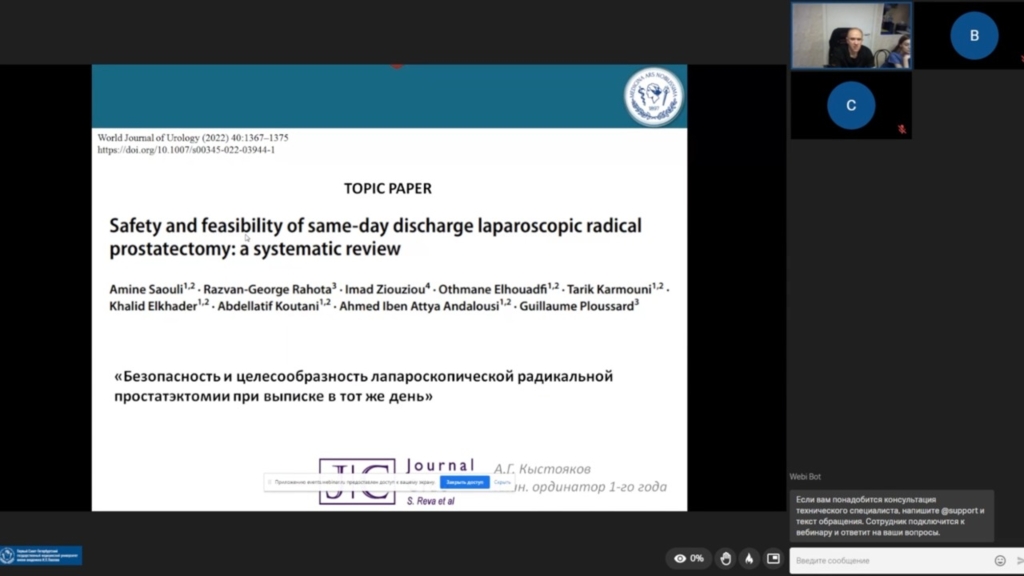Open the emoji picker in chat

[1000, 561]
